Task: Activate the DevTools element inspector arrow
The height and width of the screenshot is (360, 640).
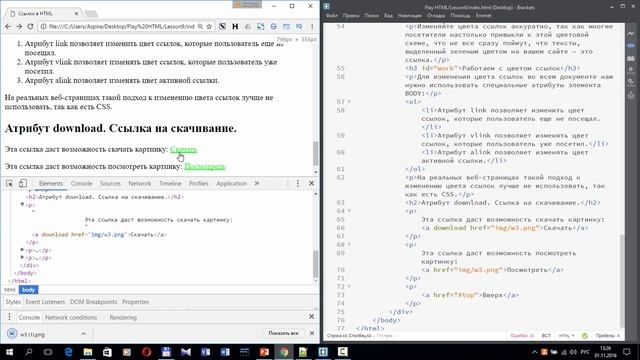Action: (x=9, y=183)
